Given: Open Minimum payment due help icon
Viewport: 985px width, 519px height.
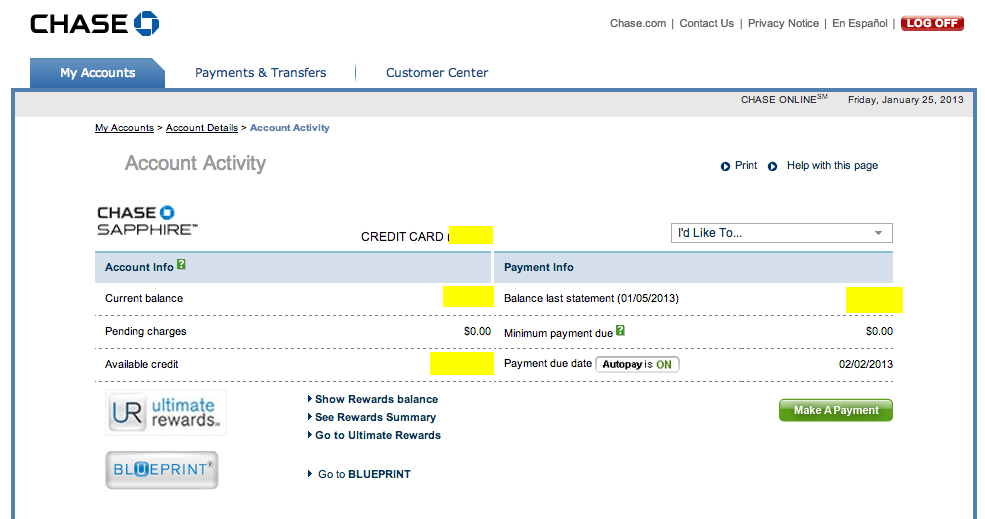Looking at the screenshot, I should pos(620,331).
